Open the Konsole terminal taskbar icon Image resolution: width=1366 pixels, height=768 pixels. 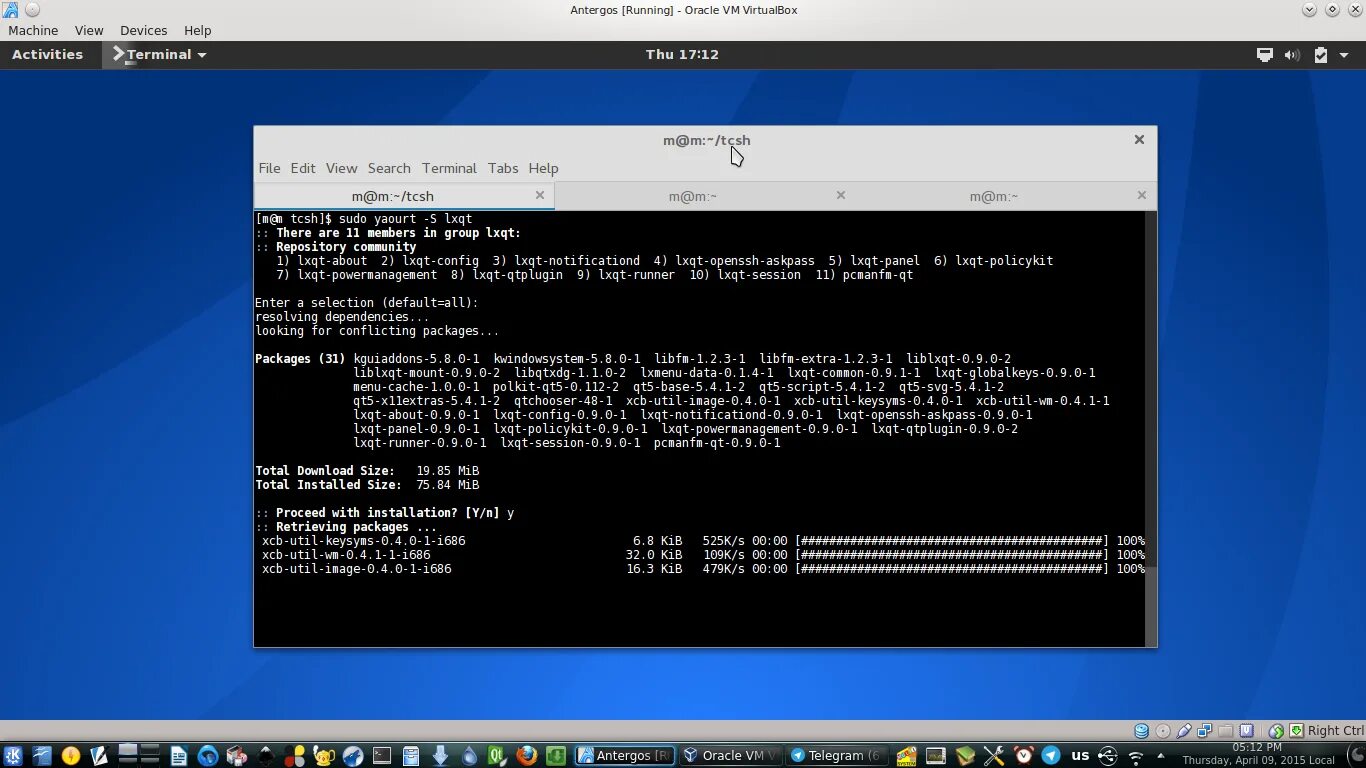click(x=382, y=756)
